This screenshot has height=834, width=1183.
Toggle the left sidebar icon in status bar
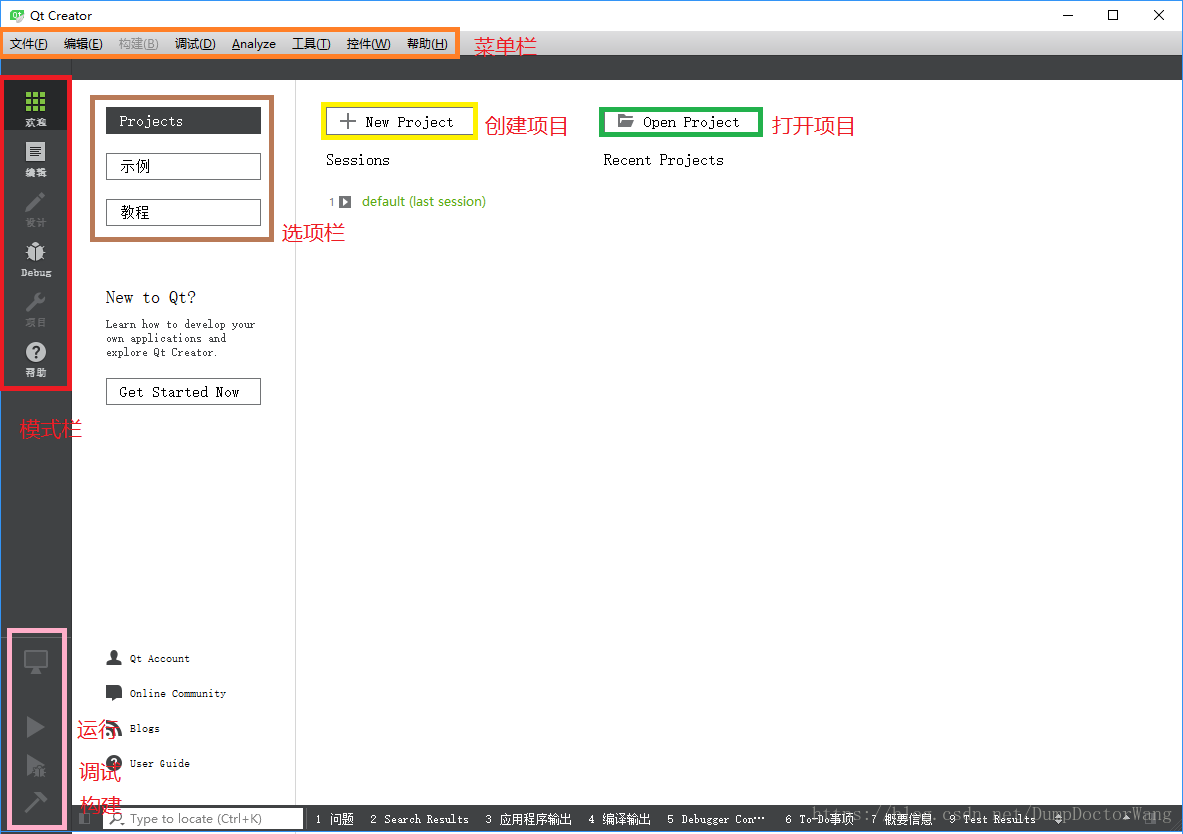click(84, 819)
